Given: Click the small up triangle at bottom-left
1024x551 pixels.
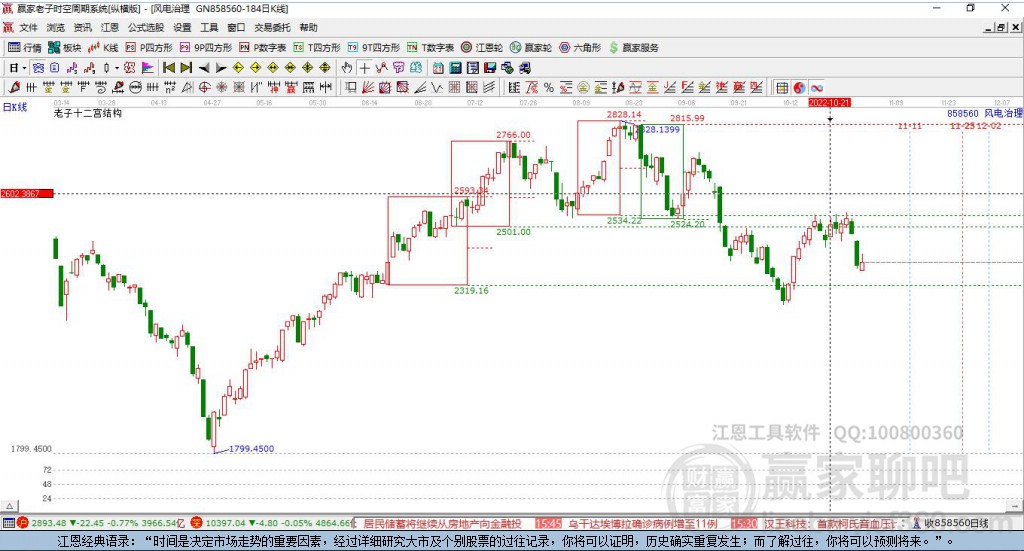Looking at the screenshot, I should [x=10, y=506].
